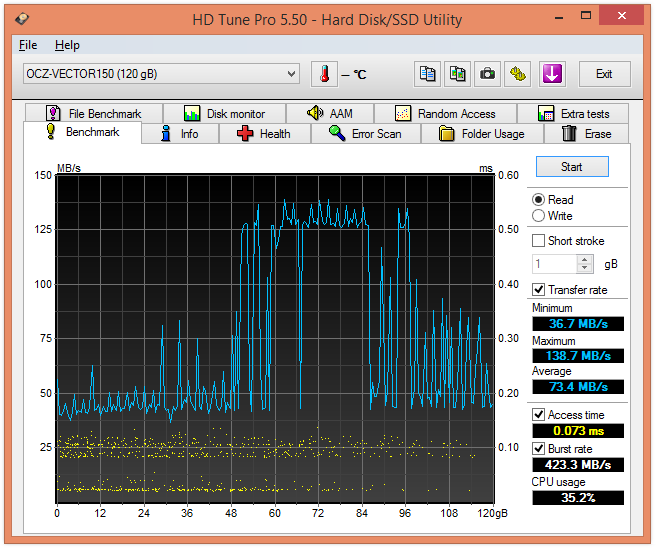The width and height of the screenshot is (656, 548).
Task: Open the Folder Usage tab
Action: (482, 134)
